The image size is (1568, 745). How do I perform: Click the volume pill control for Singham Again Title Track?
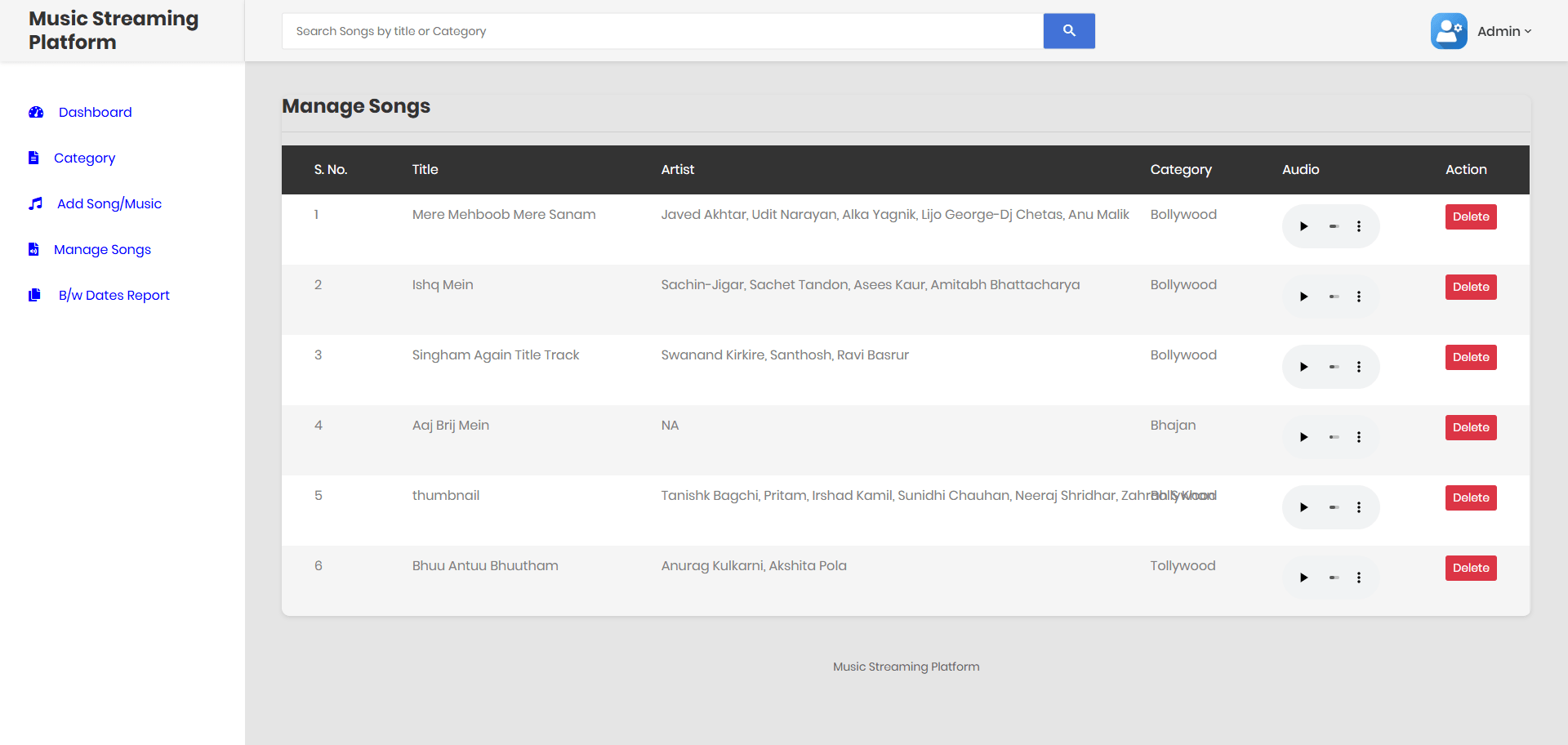1333,367
